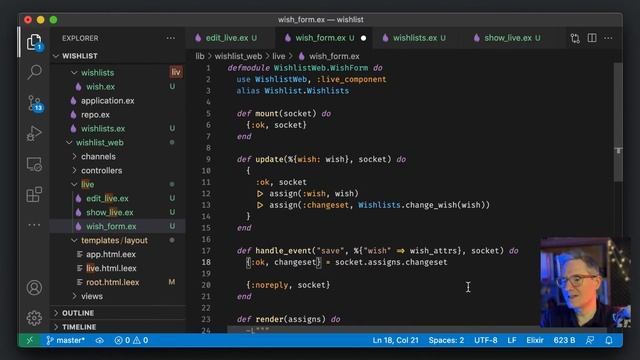Click the 623 B file size indicator

564,340
